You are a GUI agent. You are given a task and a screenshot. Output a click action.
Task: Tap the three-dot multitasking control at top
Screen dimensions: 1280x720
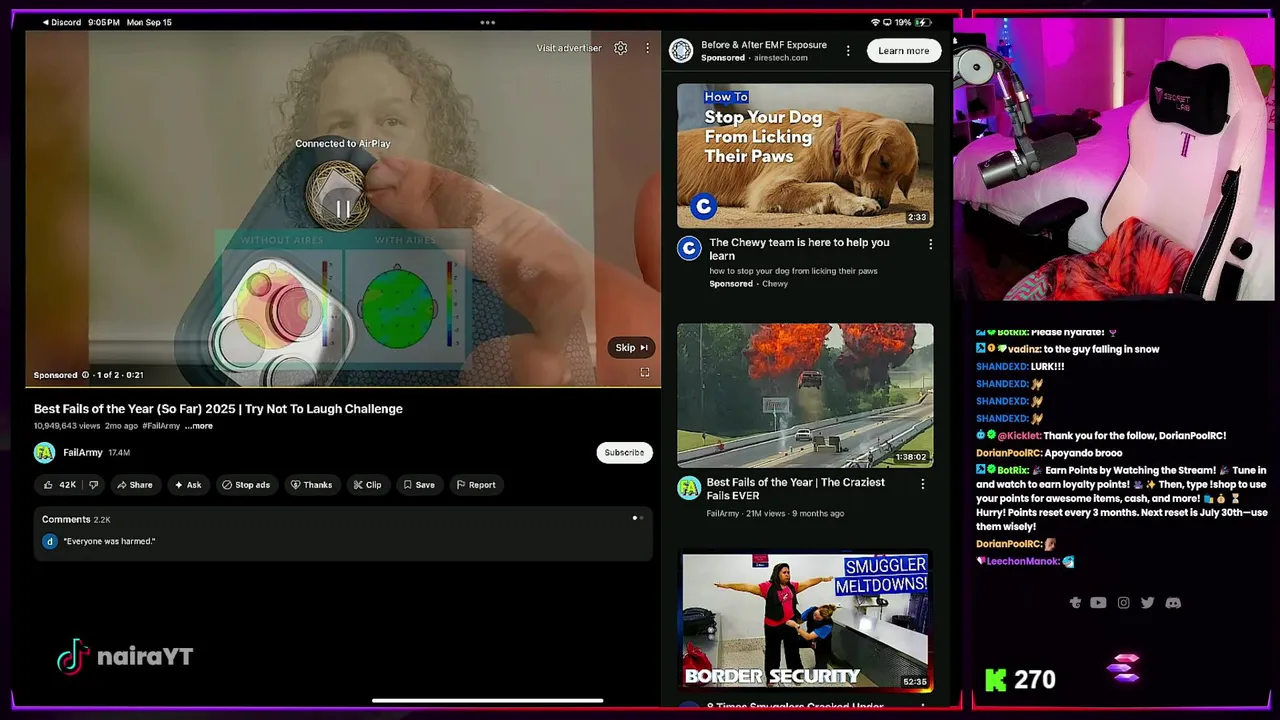487,22
